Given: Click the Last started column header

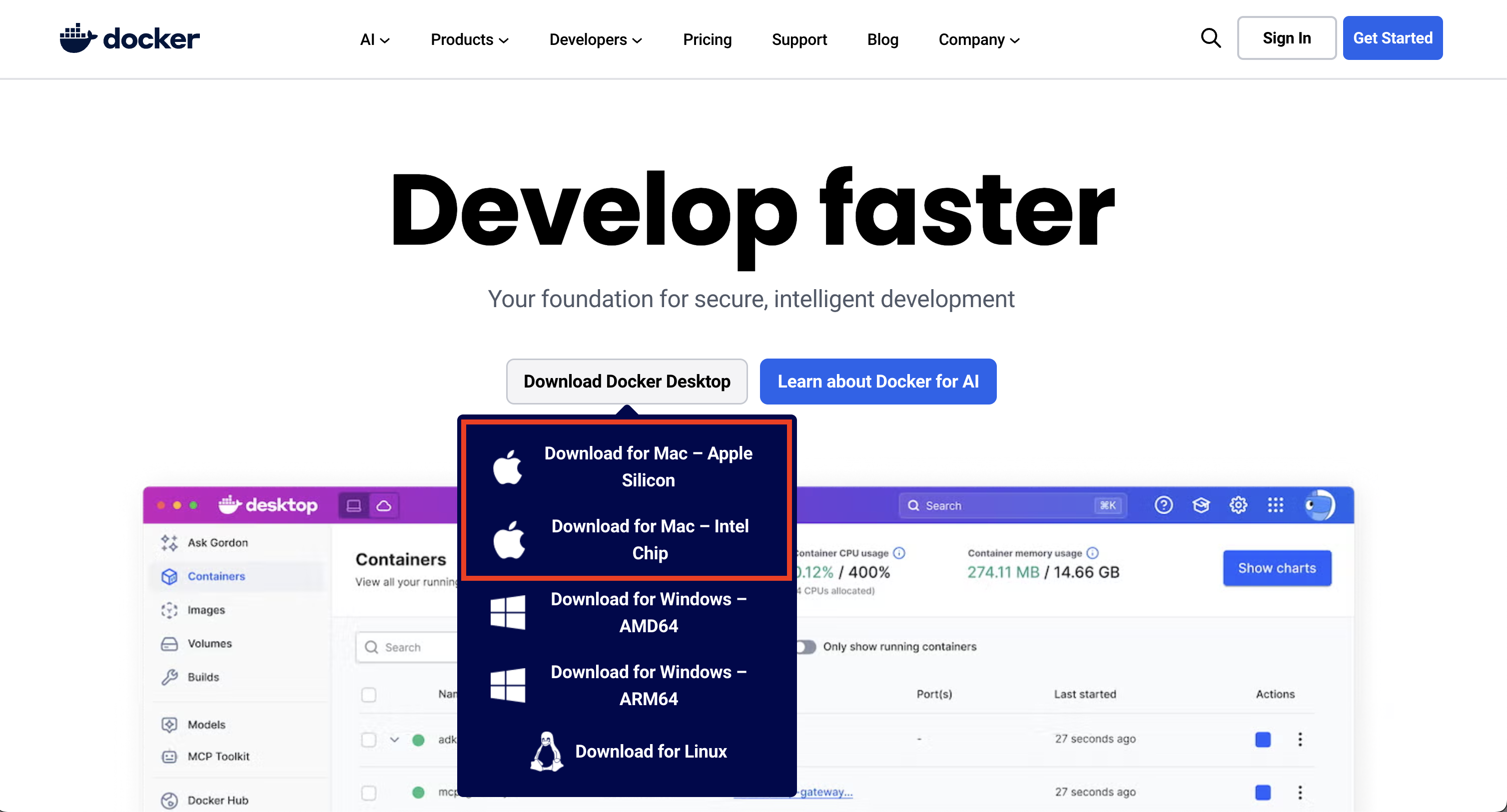Looking at the screenshot, I should (1085, 695).
